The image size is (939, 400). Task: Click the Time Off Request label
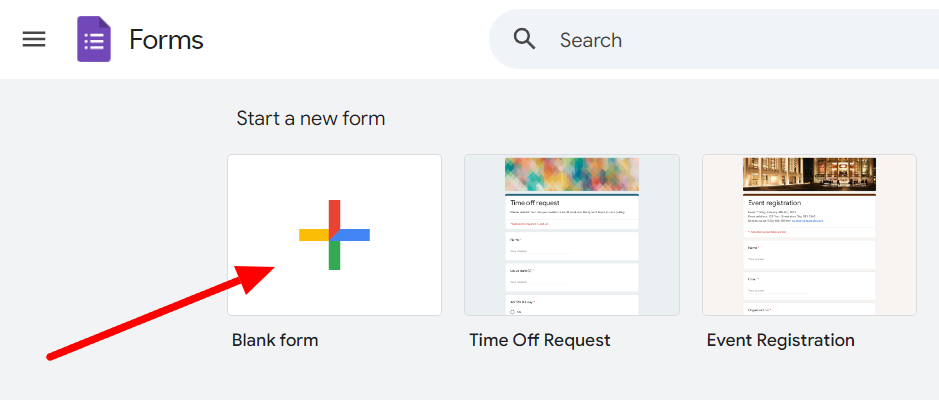tap(540, 340)
